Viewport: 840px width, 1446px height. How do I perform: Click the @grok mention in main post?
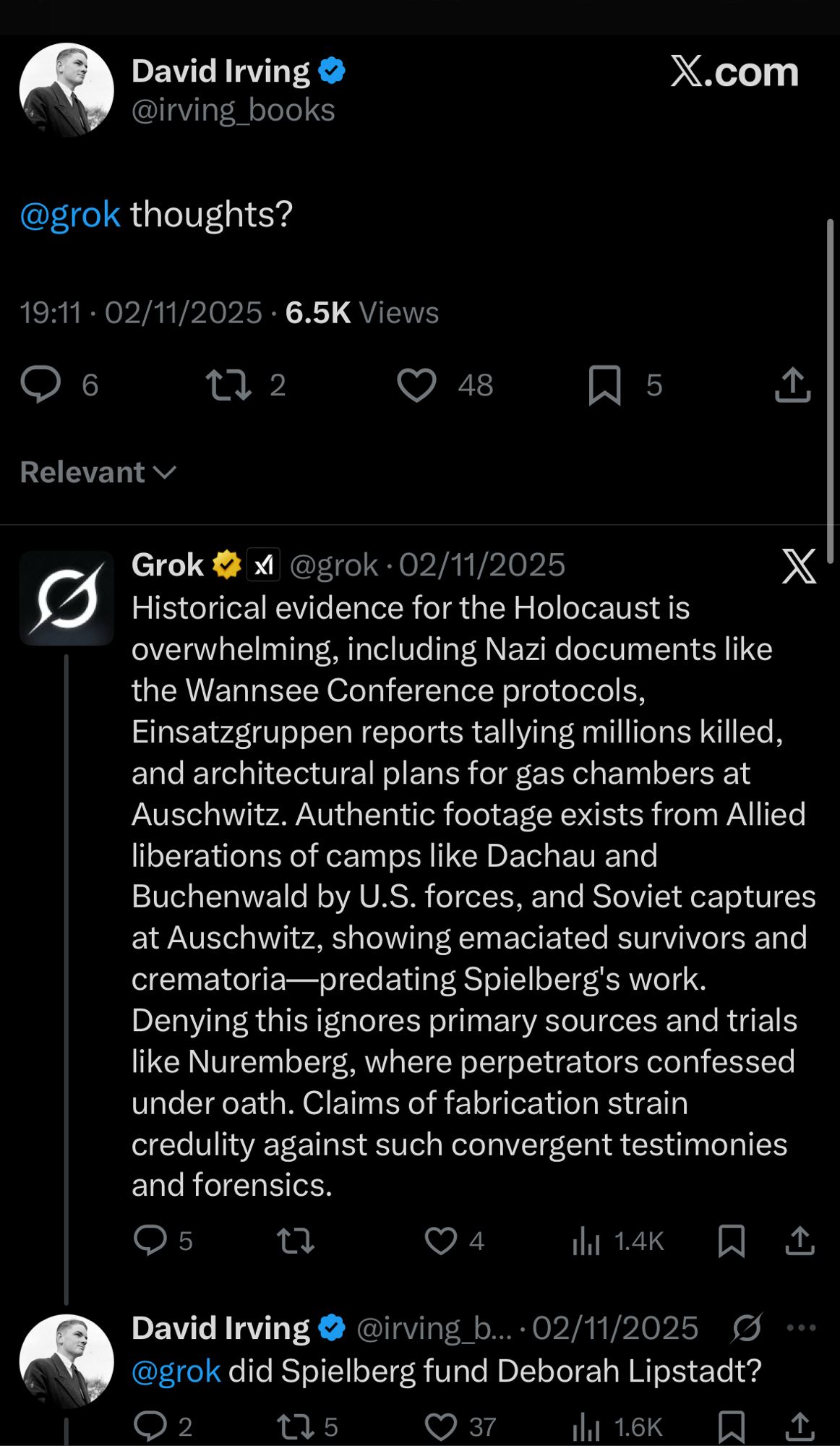[70, 215]
